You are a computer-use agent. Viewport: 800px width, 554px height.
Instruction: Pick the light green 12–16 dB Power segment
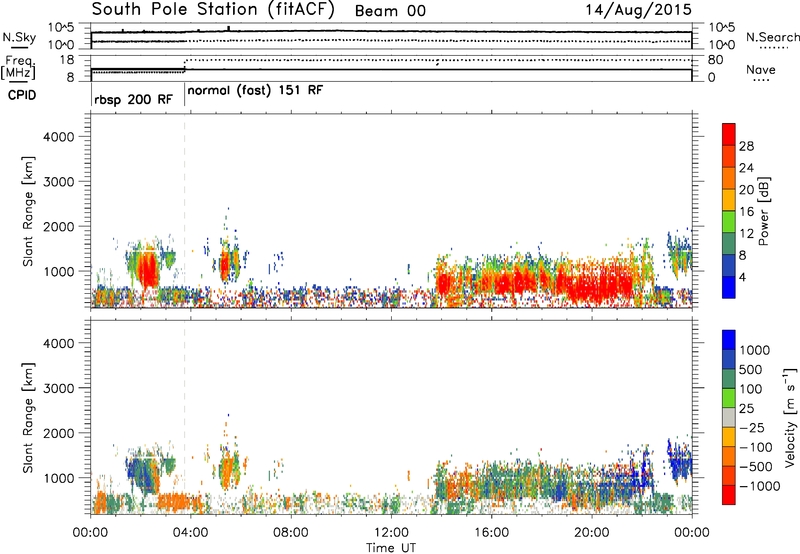(729, 222)
